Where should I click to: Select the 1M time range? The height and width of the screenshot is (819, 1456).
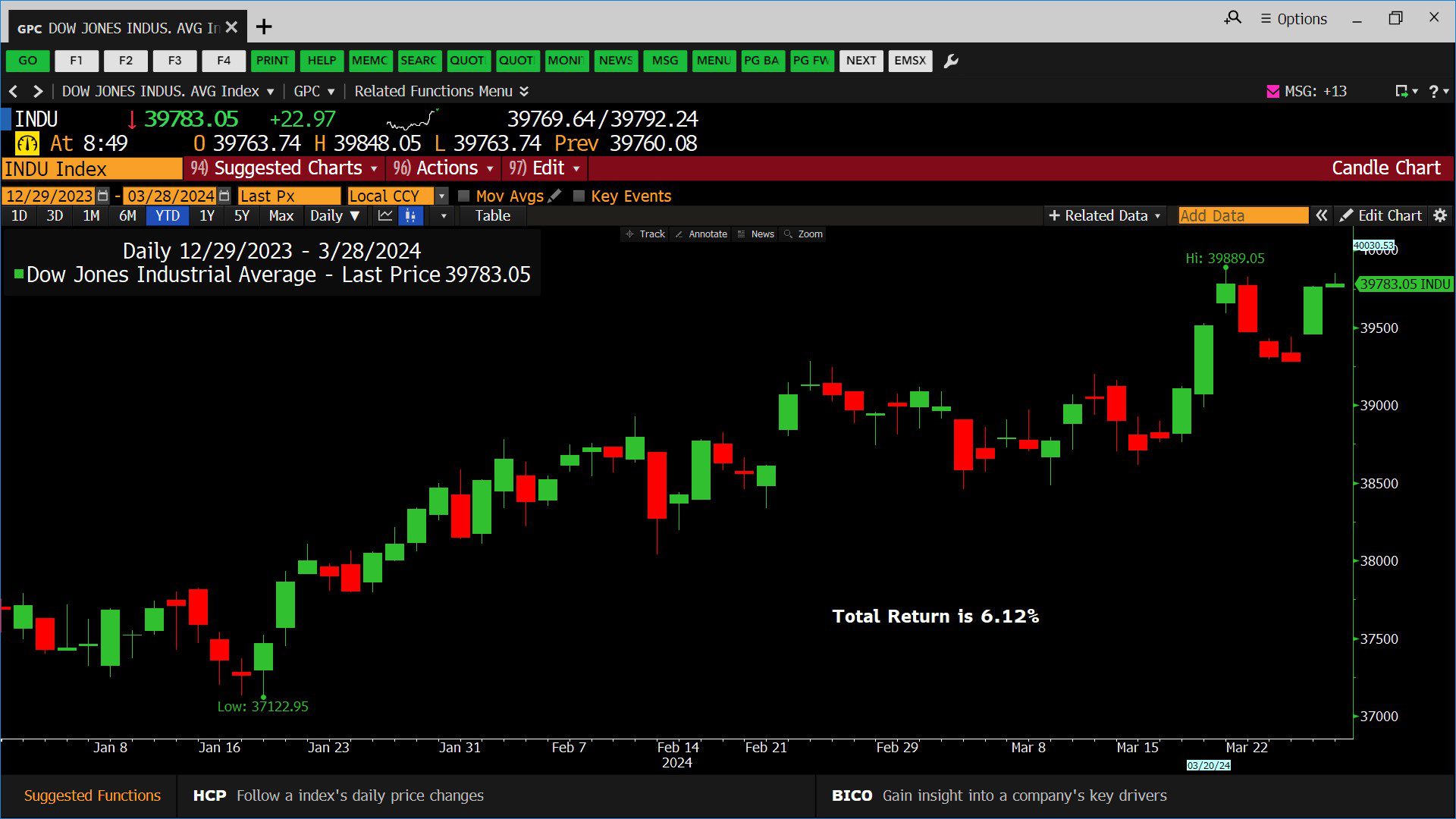(x=92, y=215)
